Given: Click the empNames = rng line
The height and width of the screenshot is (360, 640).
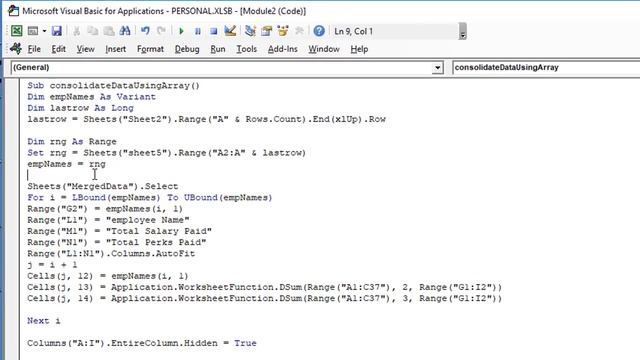Looking at the screenshot, I should click(x=67, y=164).
